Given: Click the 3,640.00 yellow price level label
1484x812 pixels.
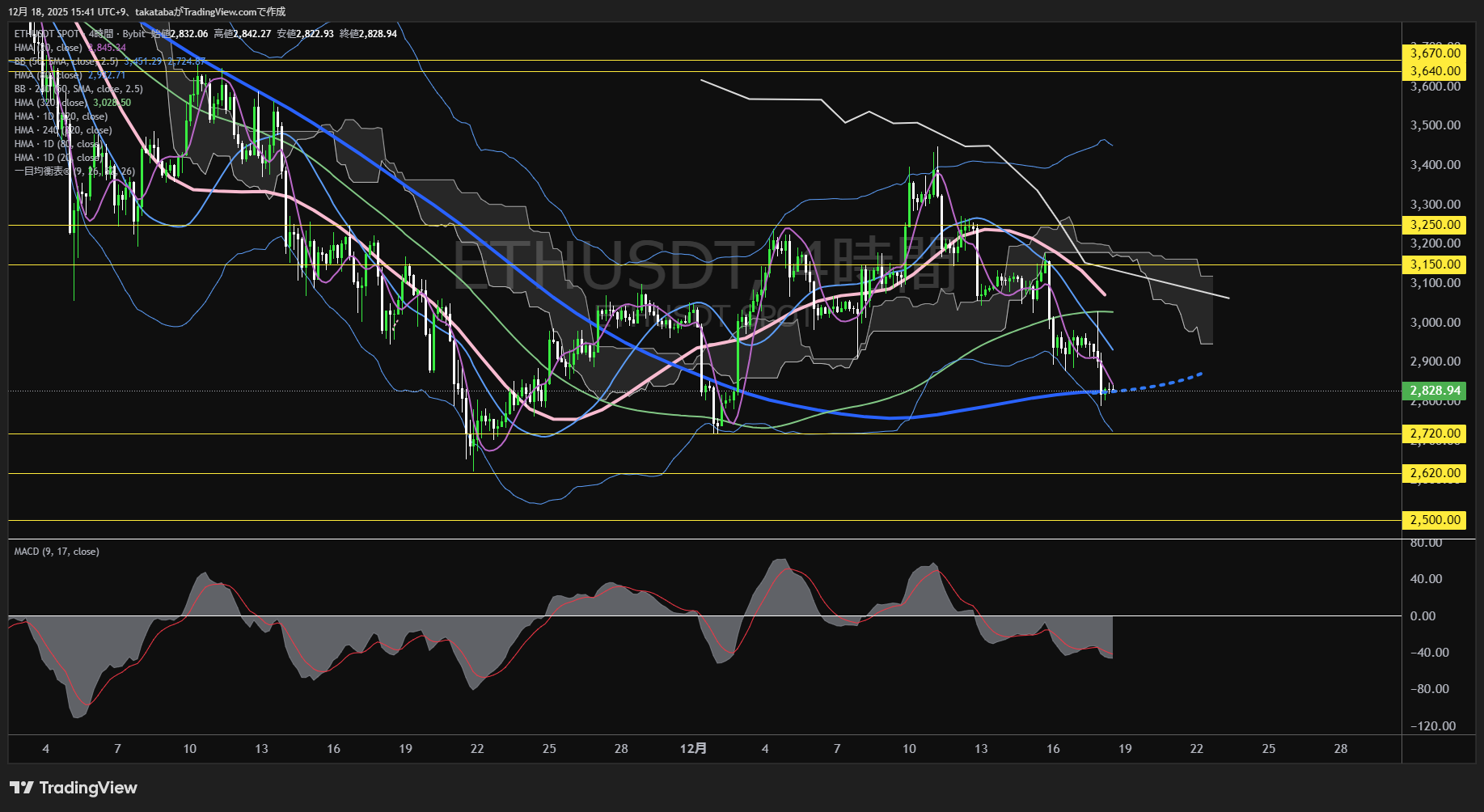Looking at the screenshot, I should pyautogui.click(x=1435, y=71).
